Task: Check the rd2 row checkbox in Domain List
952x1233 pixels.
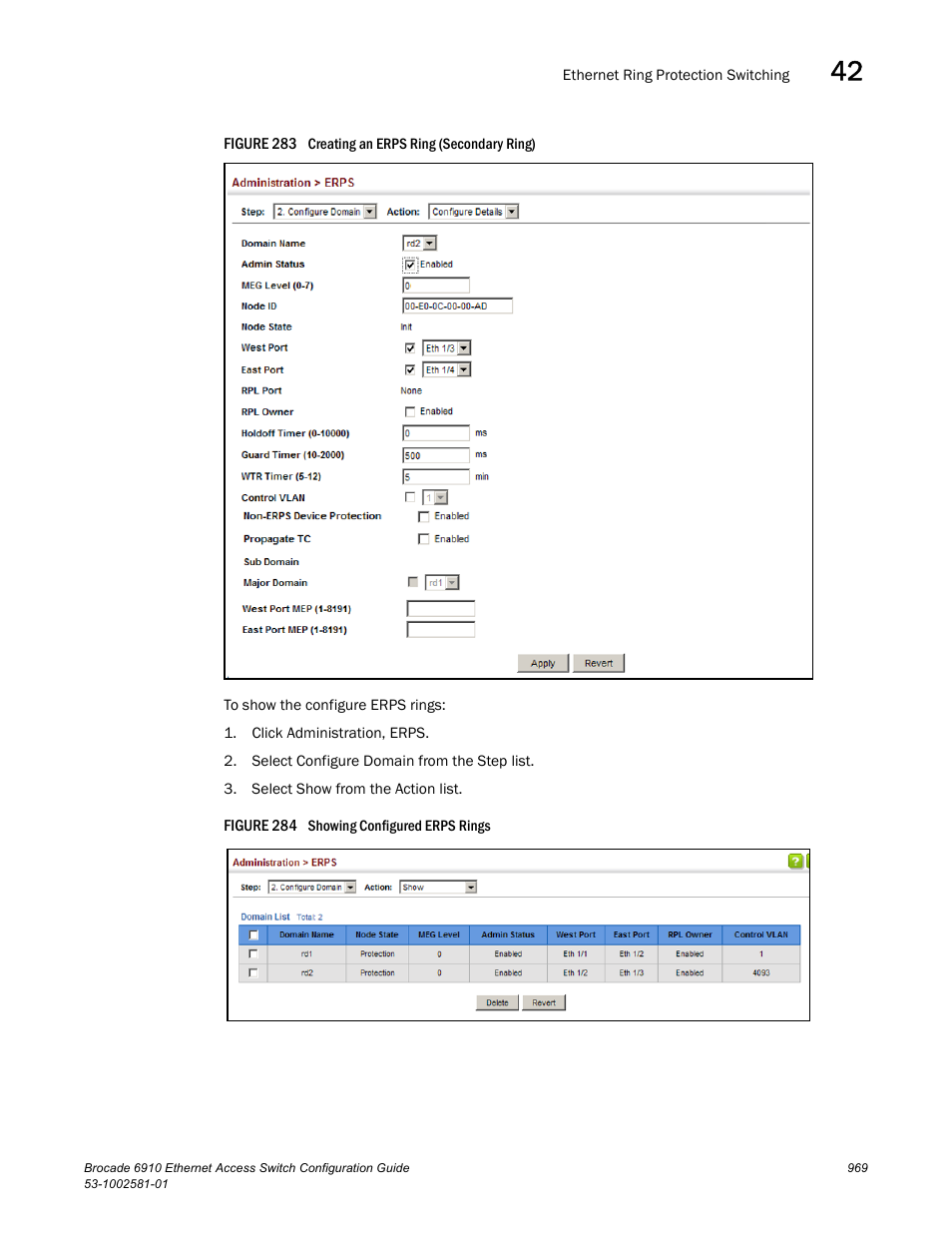Action: coord(252,972)
